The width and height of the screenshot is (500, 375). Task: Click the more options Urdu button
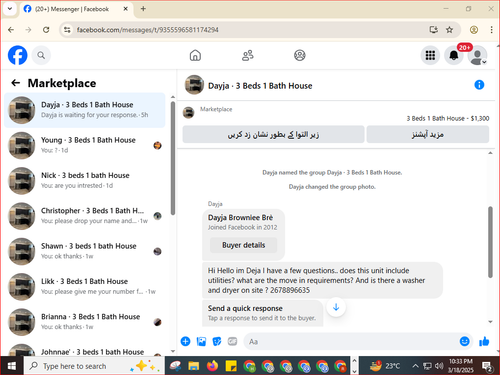[428, 134]
